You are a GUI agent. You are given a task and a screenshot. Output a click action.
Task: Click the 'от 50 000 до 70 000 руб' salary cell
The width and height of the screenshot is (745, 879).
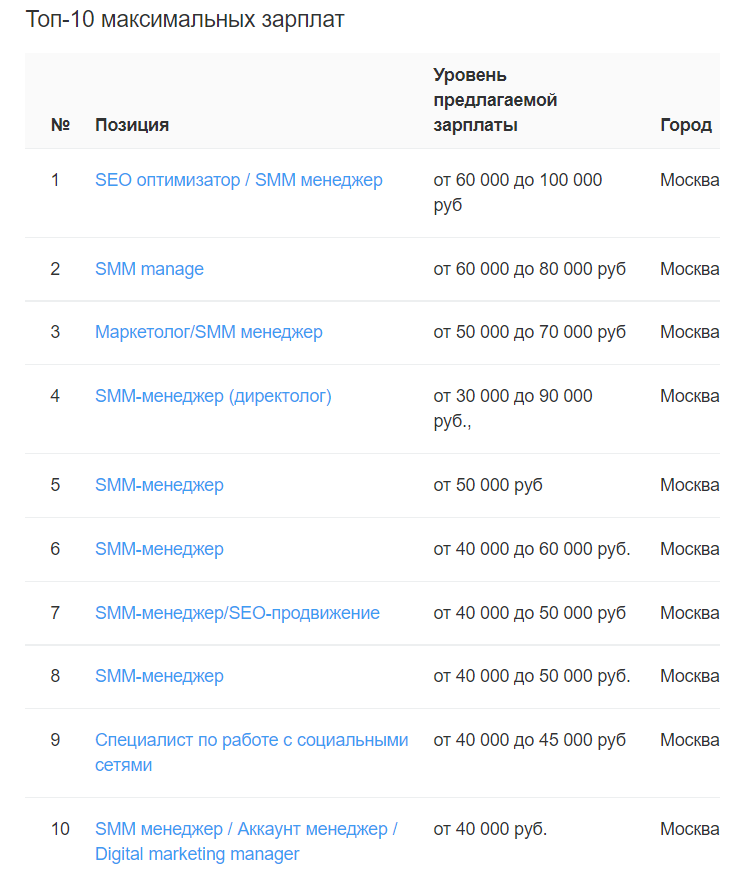tap(529, 332)
